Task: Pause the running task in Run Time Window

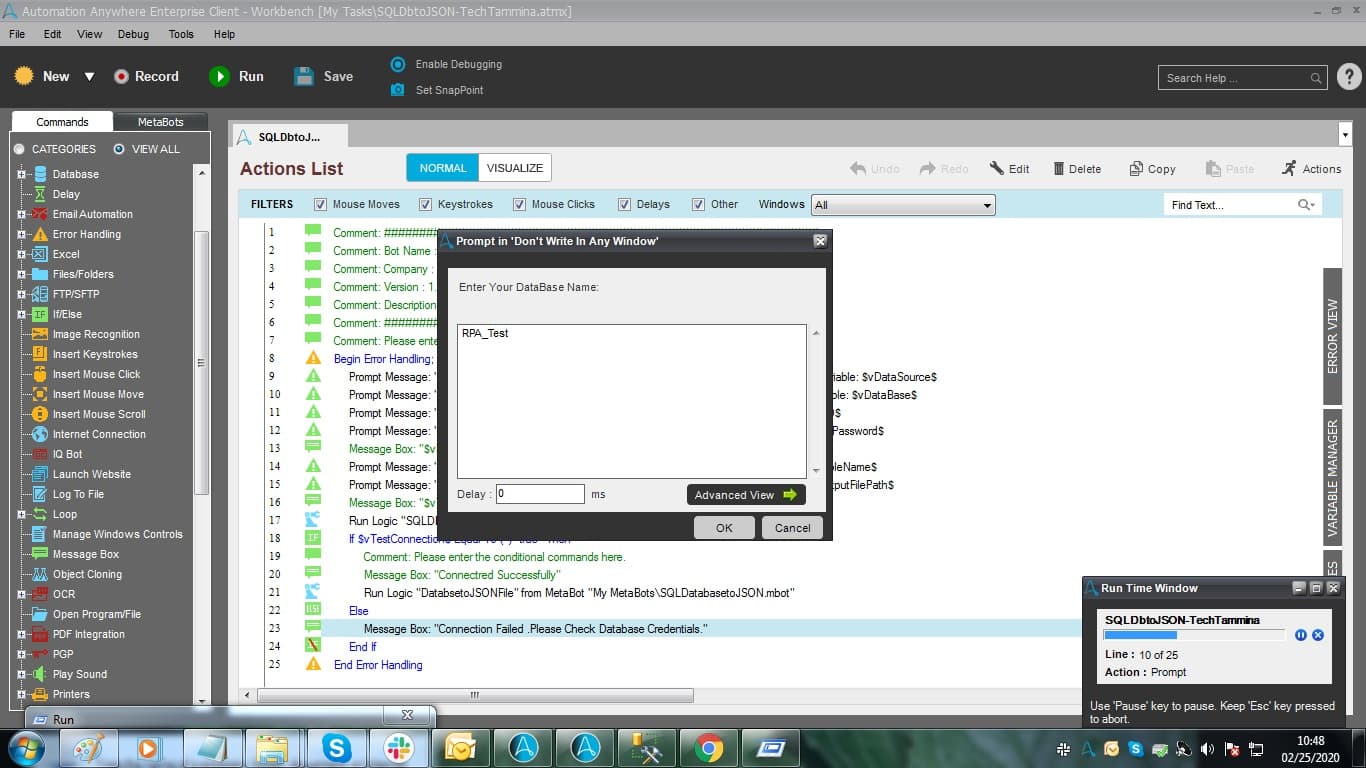Action: tap(1300, 635)
